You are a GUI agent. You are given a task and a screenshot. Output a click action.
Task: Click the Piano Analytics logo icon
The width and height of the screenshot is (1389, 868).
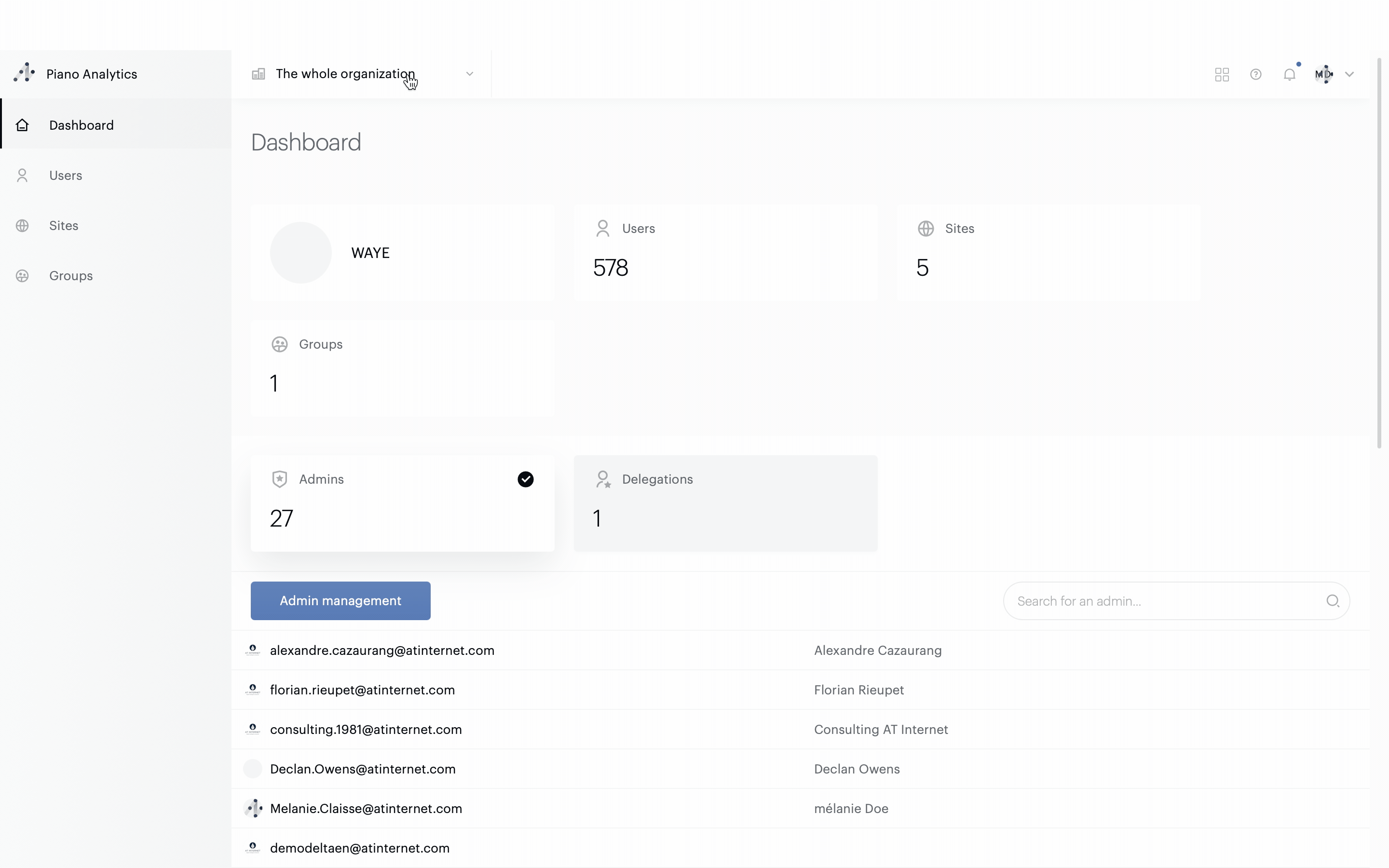pyautogui.click(x=24, y=73)
